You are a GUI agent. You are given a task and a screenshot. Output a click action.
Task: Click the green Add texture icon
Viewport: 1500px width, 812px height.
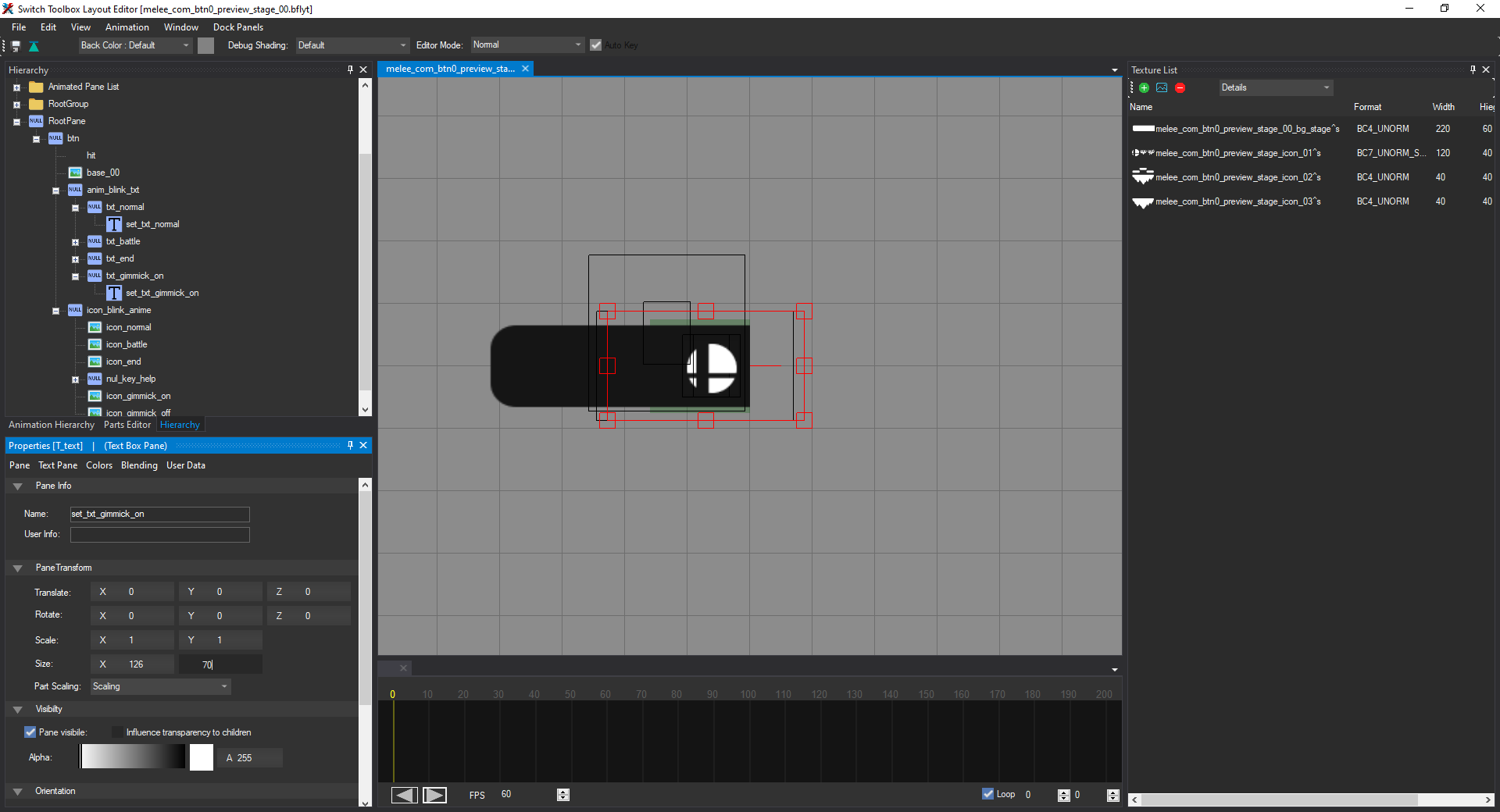tap(1144, 88)
